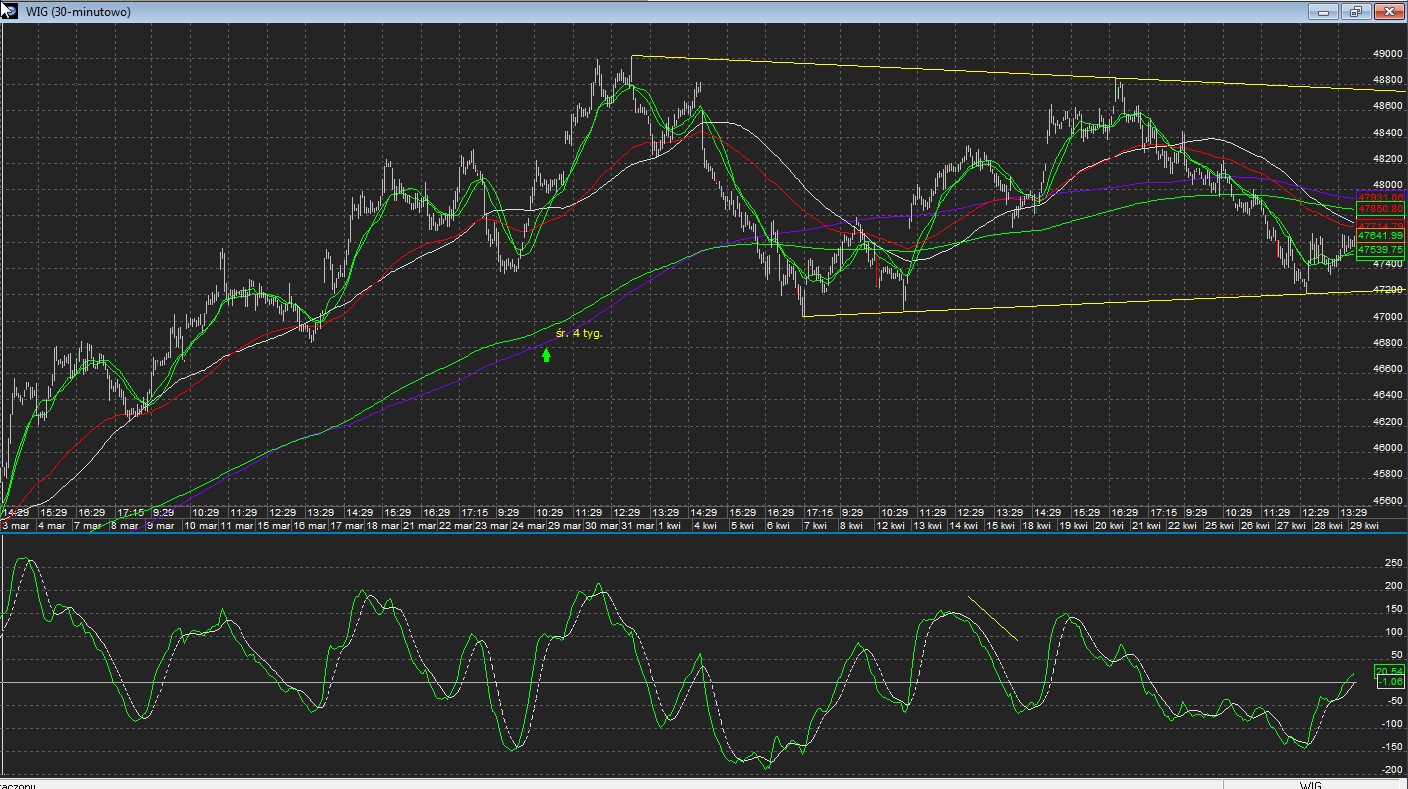Select the orange-boxed 47641.99 price label
The height and width of the screenshot is (789, 1408).
tap(1380, 236)
